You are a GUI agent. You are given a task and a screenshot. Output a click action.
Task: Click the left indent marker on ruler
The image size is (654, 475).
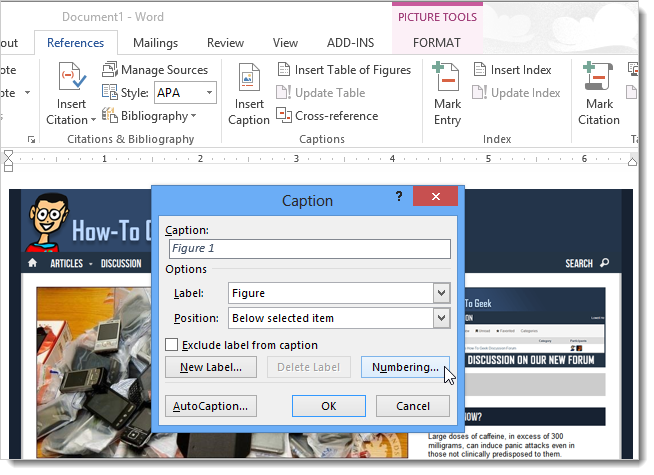coord(8,161)
